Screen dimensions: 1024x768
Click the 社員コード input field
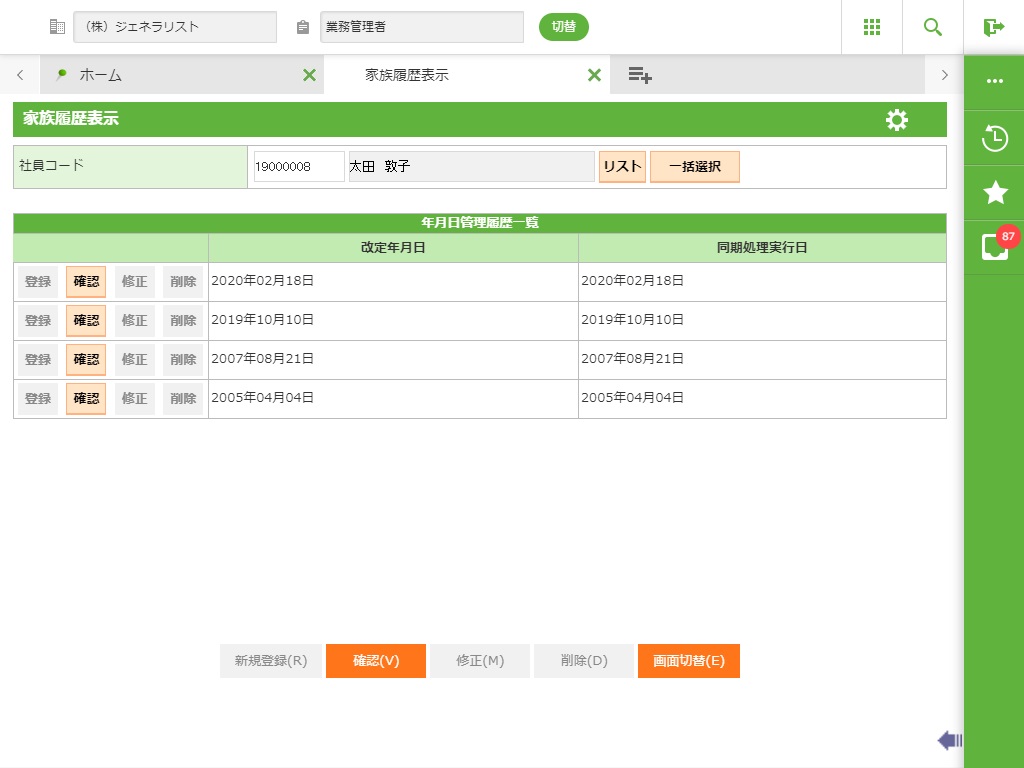pyautogui.click(x=298, y=167)
